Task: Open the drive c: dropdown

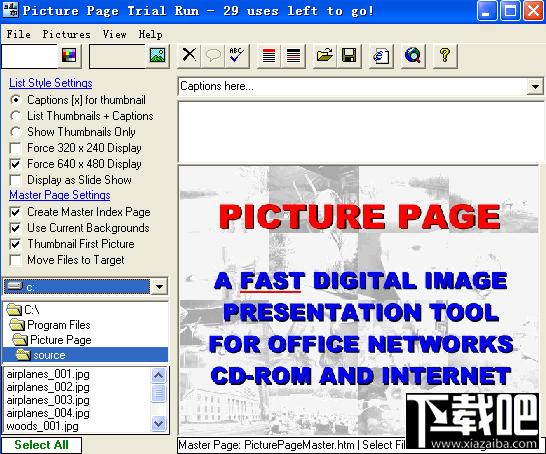Action: (x=159, y=287)
